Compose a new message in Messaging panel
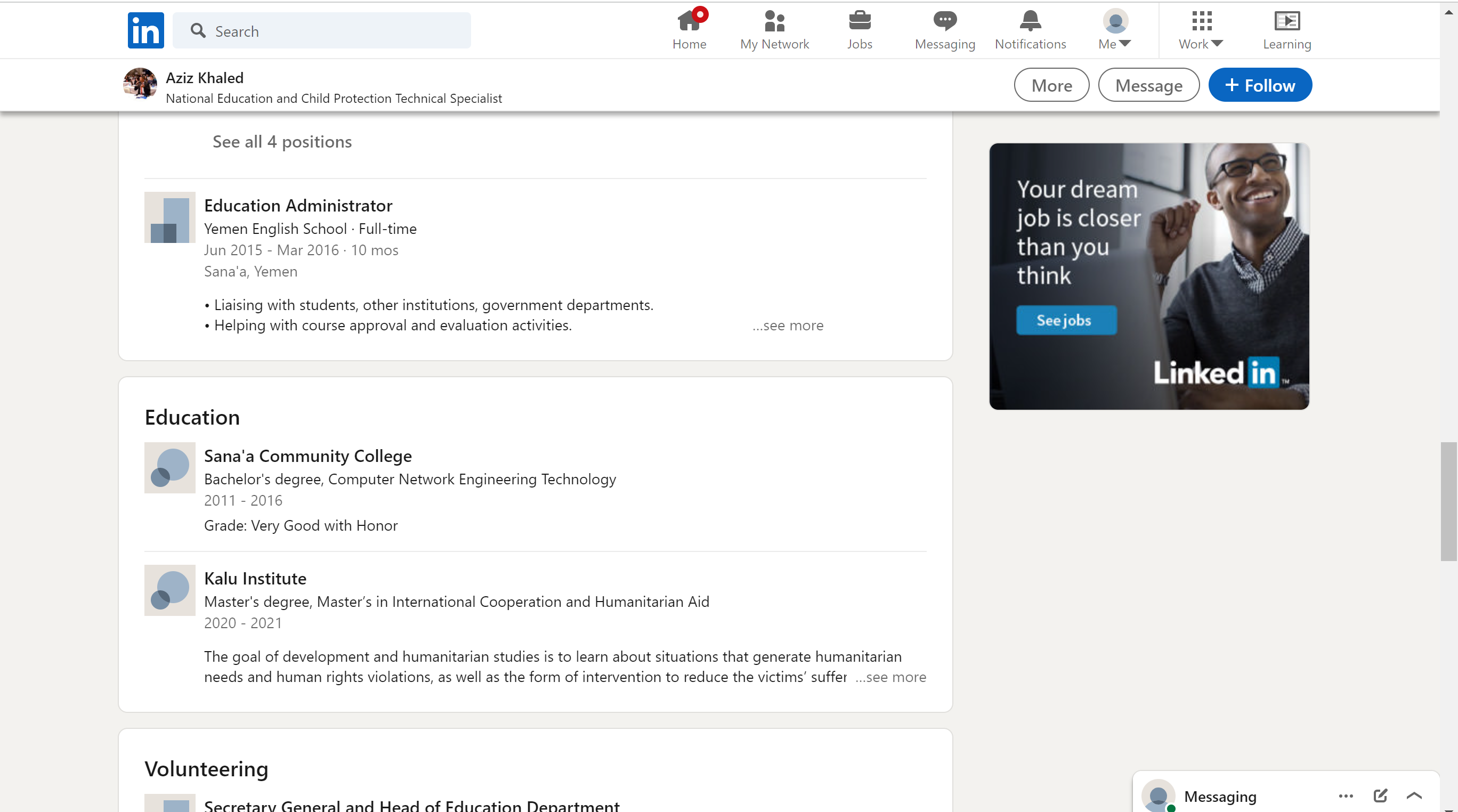This screenshot has width=1458, height=812. coord(1379,795)
